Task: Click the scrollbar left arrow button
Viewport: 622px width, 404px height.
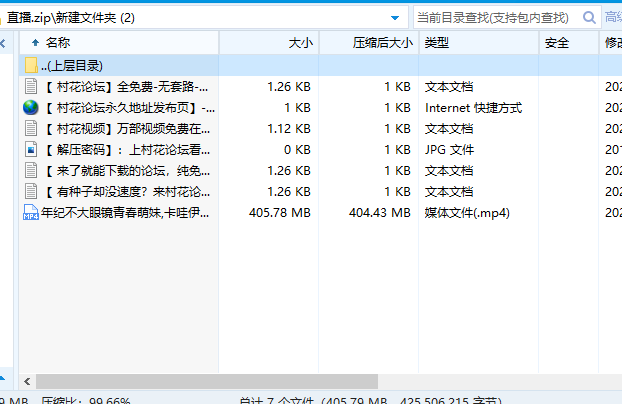Action: (27, 382)
